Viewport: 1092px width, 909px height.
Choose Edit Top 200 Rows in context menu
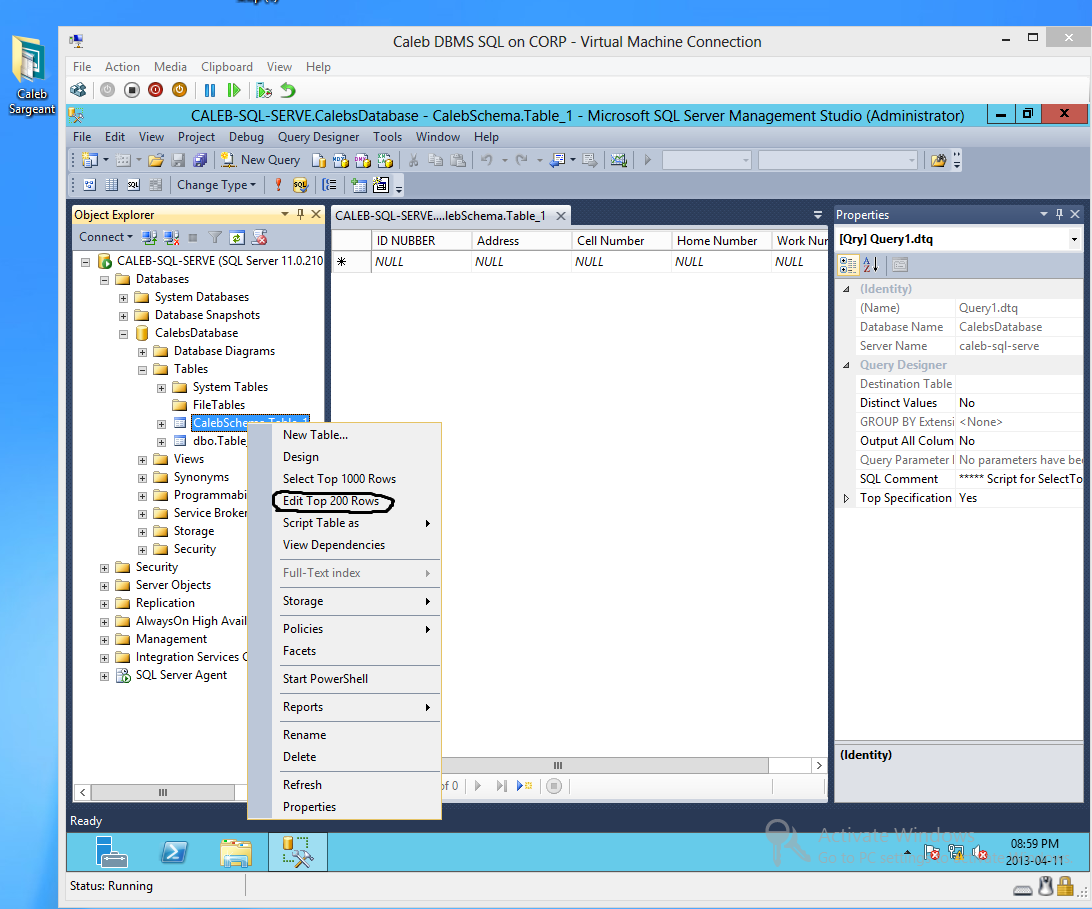pyautogui.click(x=331, y=501)
